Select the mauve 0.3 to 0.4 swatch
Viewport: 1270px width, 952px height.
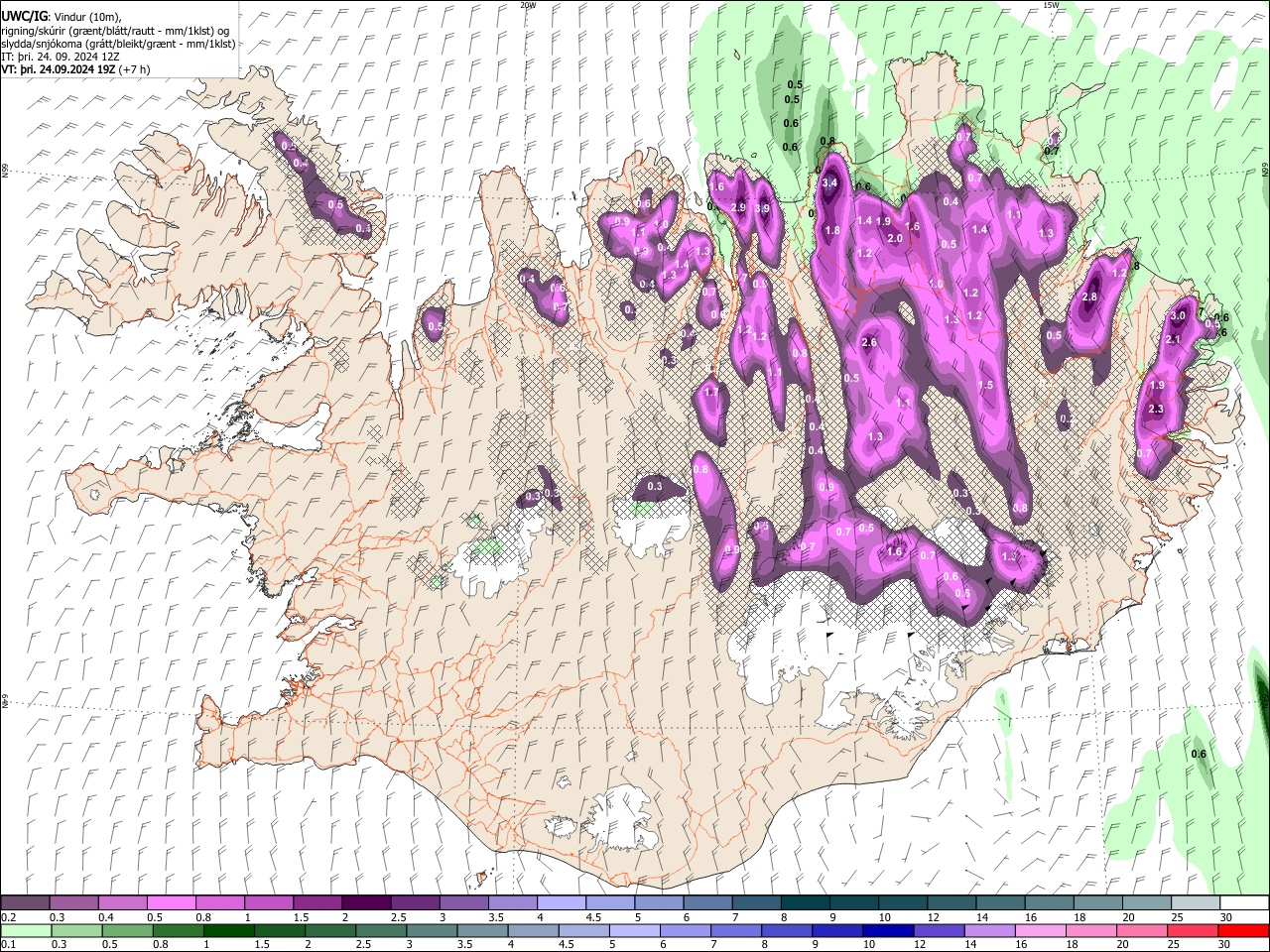pyautogui.click(x=73, y=902)
